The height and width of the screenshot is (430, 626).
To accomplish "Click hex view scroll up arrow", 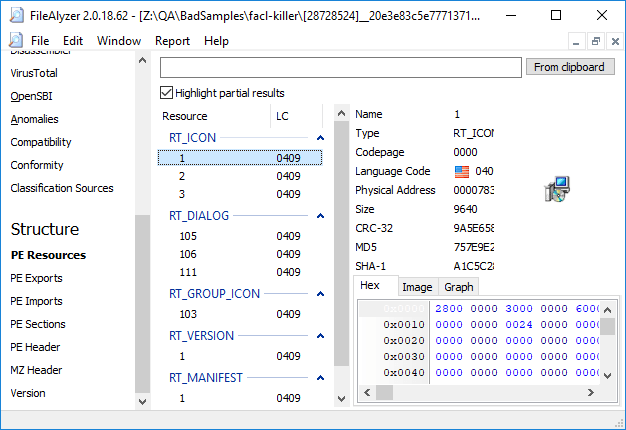I will [608, 310].
